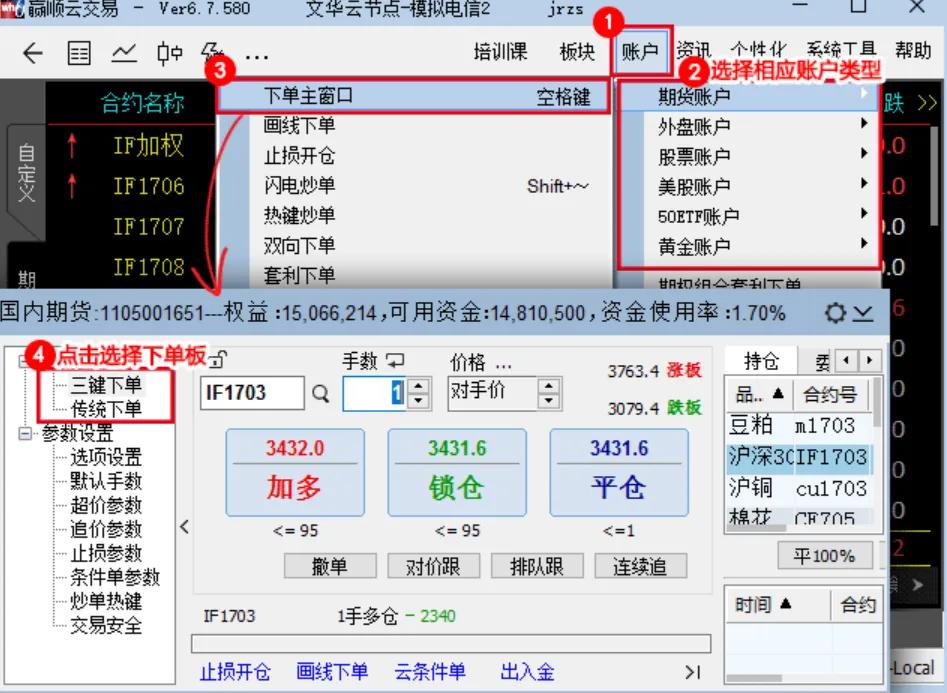
Task: Click the IF1703 contract input field
Action: 251,392
